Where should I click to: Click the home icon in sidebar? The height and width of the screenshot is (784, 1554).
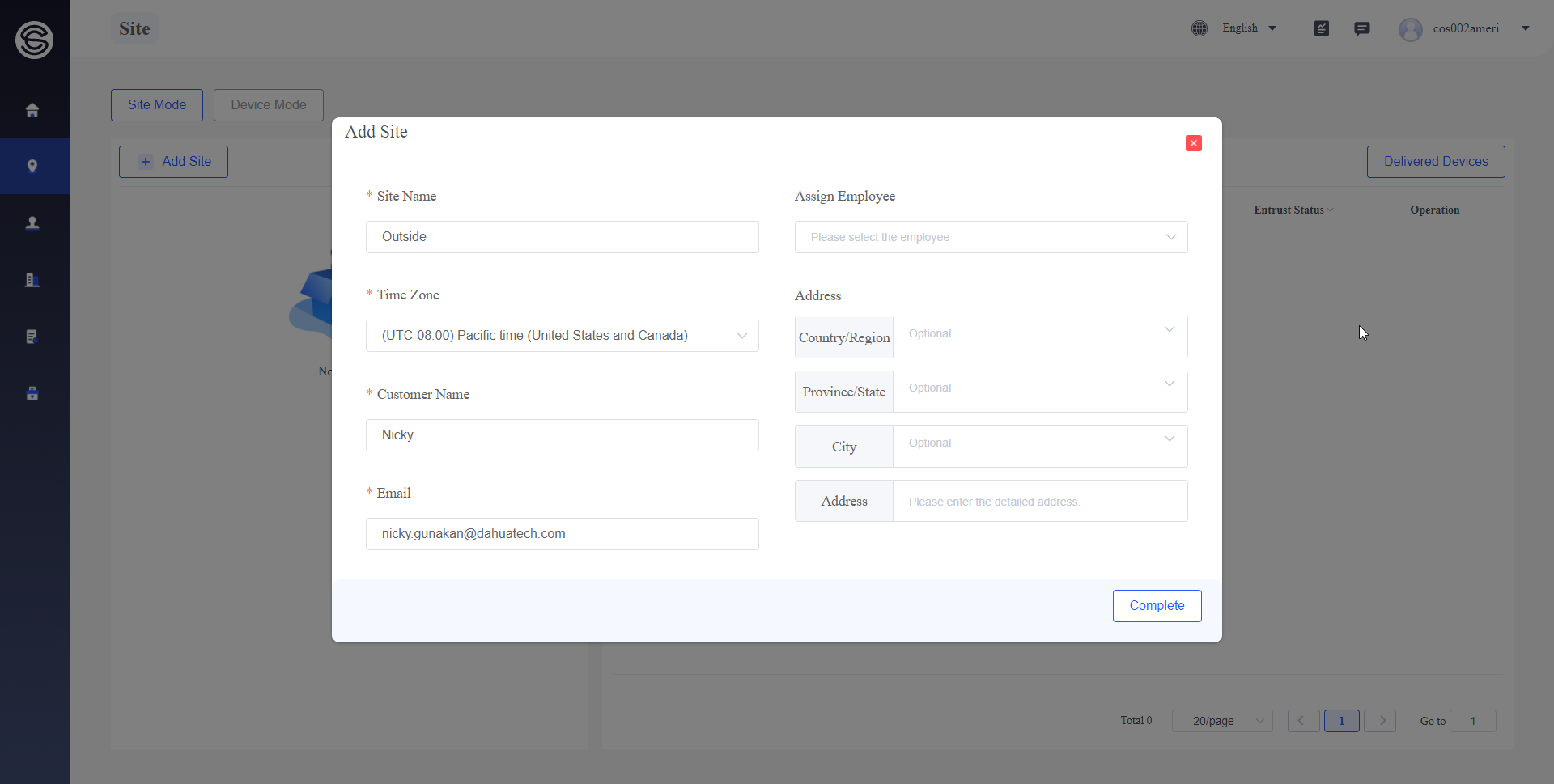coord(32,110)
